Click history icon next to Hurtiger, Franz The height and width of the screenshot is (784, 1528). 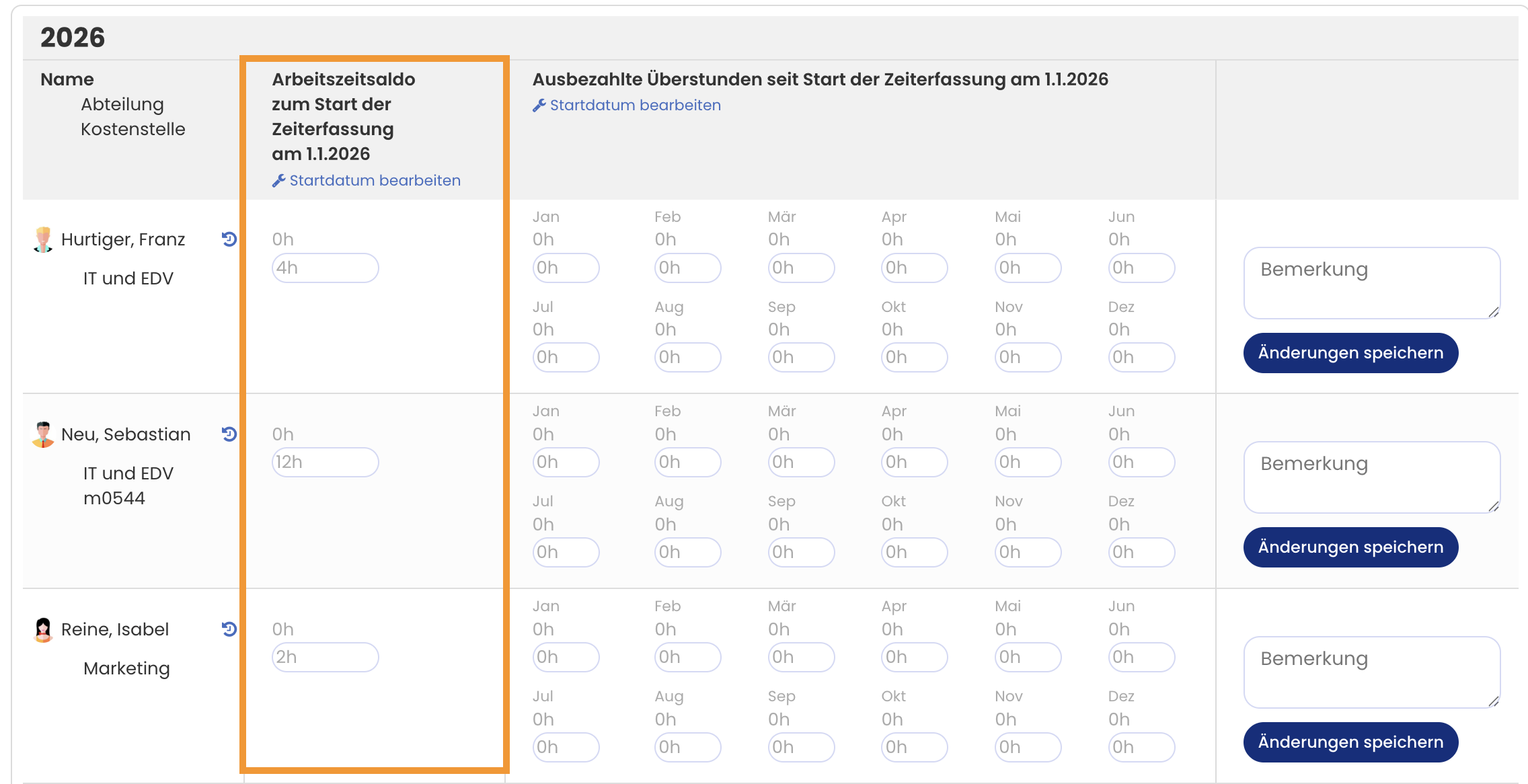point(229,239)
